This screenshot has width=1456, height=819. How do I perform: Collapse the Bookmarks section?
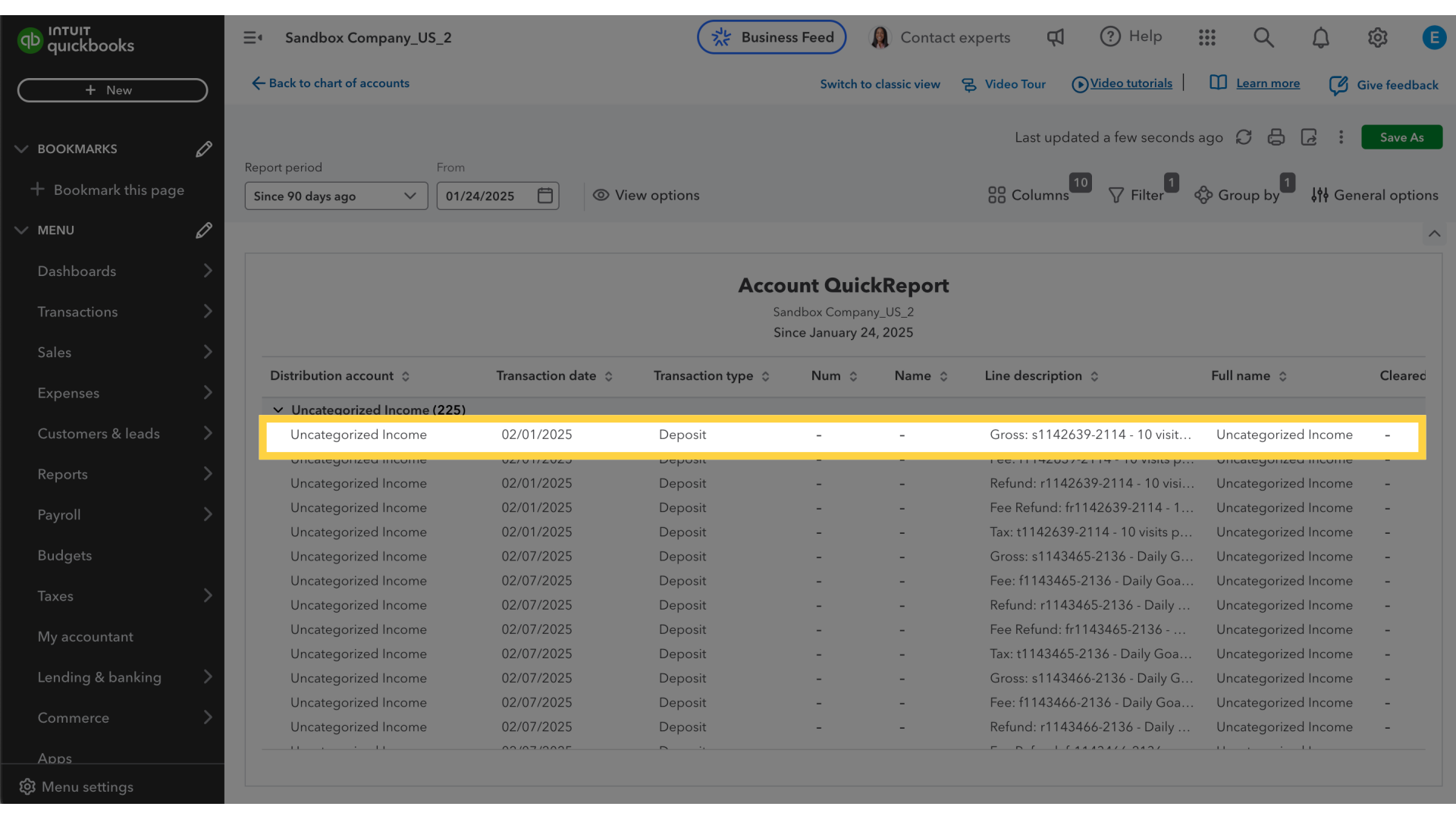click(21, 149)
